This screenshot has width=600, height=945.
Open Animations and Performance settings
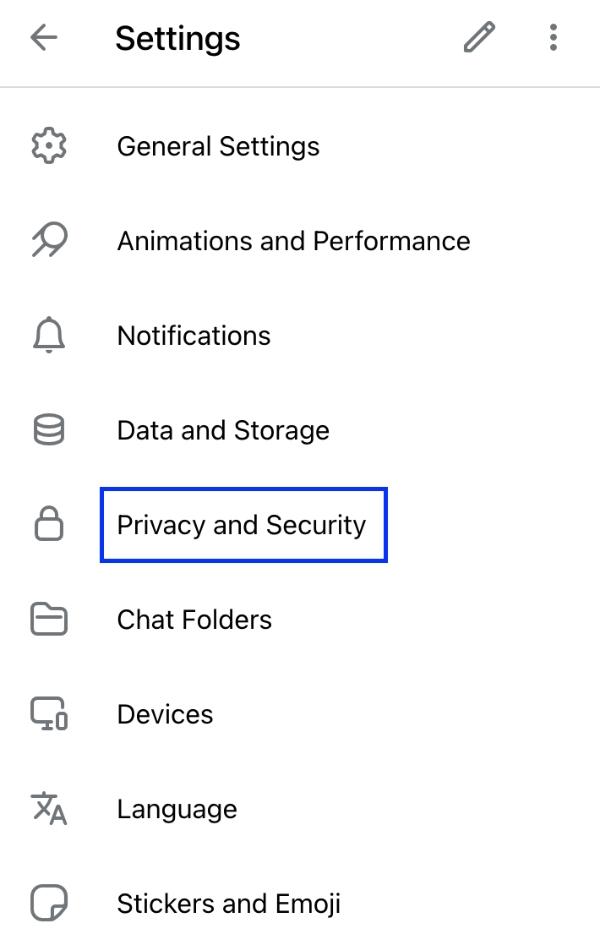(x=293, y=241)
